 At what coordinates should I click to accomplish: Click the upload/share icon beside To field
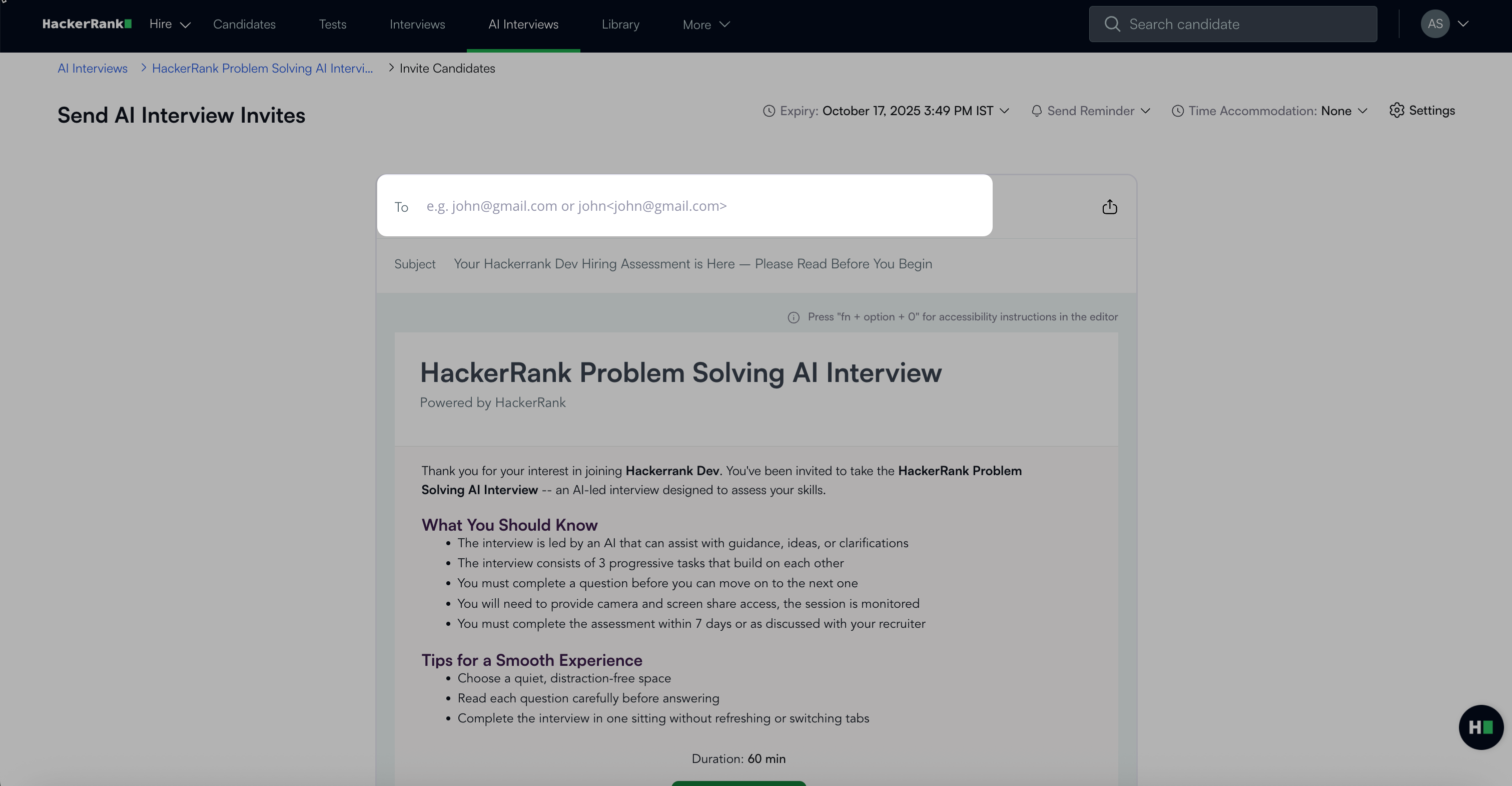coord(1109,207)
